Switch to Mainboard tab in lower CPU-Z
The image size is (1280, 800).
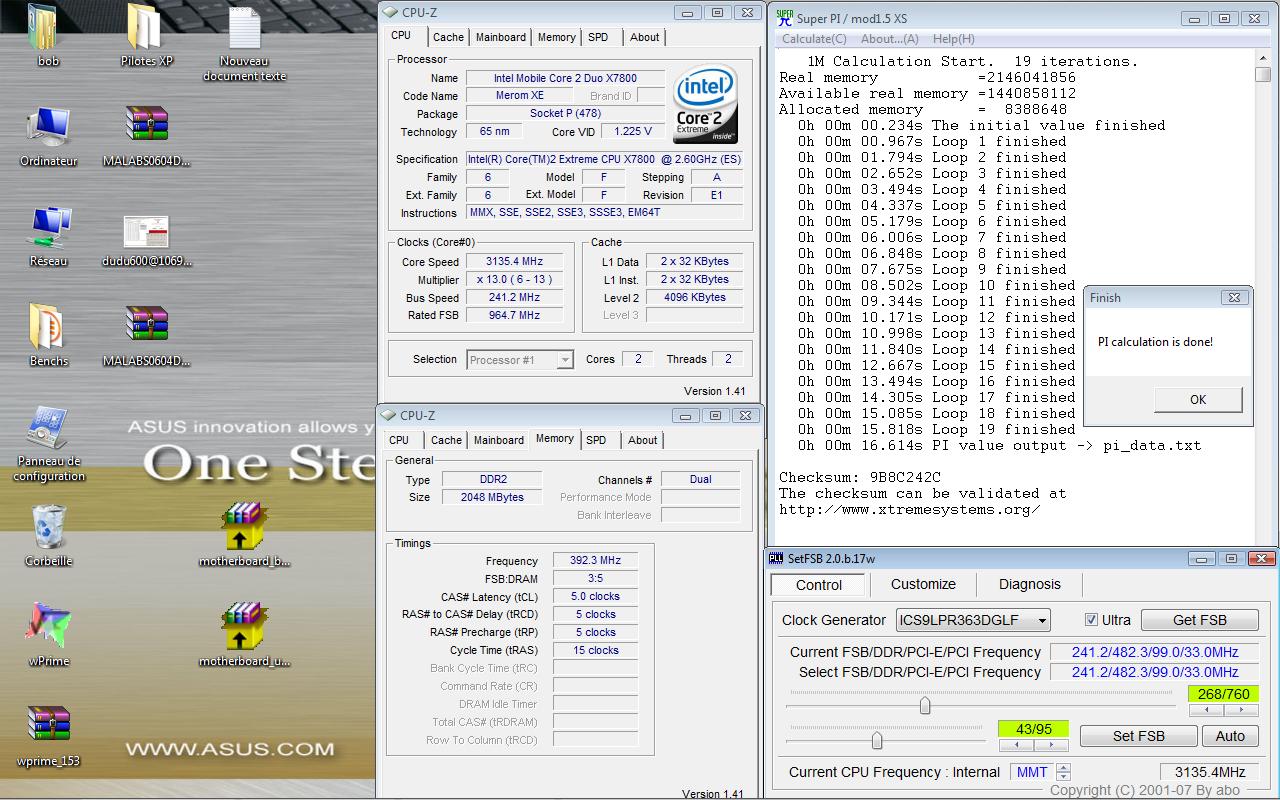pos(499,440)
